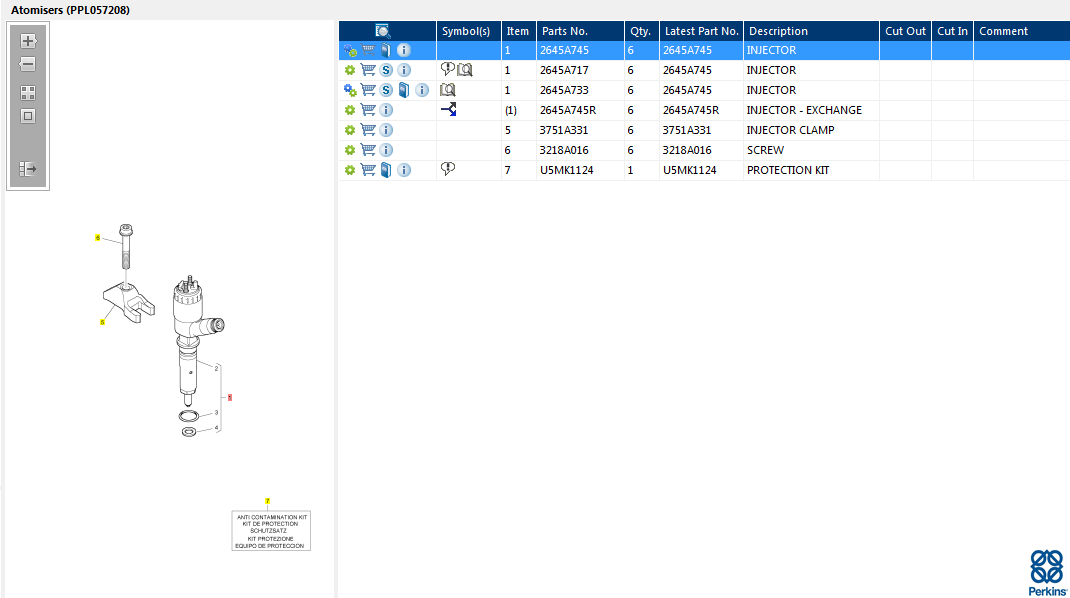Click the four-squares grid view icon
This screenshot has height=598, width=1070.
pos(28,93)
